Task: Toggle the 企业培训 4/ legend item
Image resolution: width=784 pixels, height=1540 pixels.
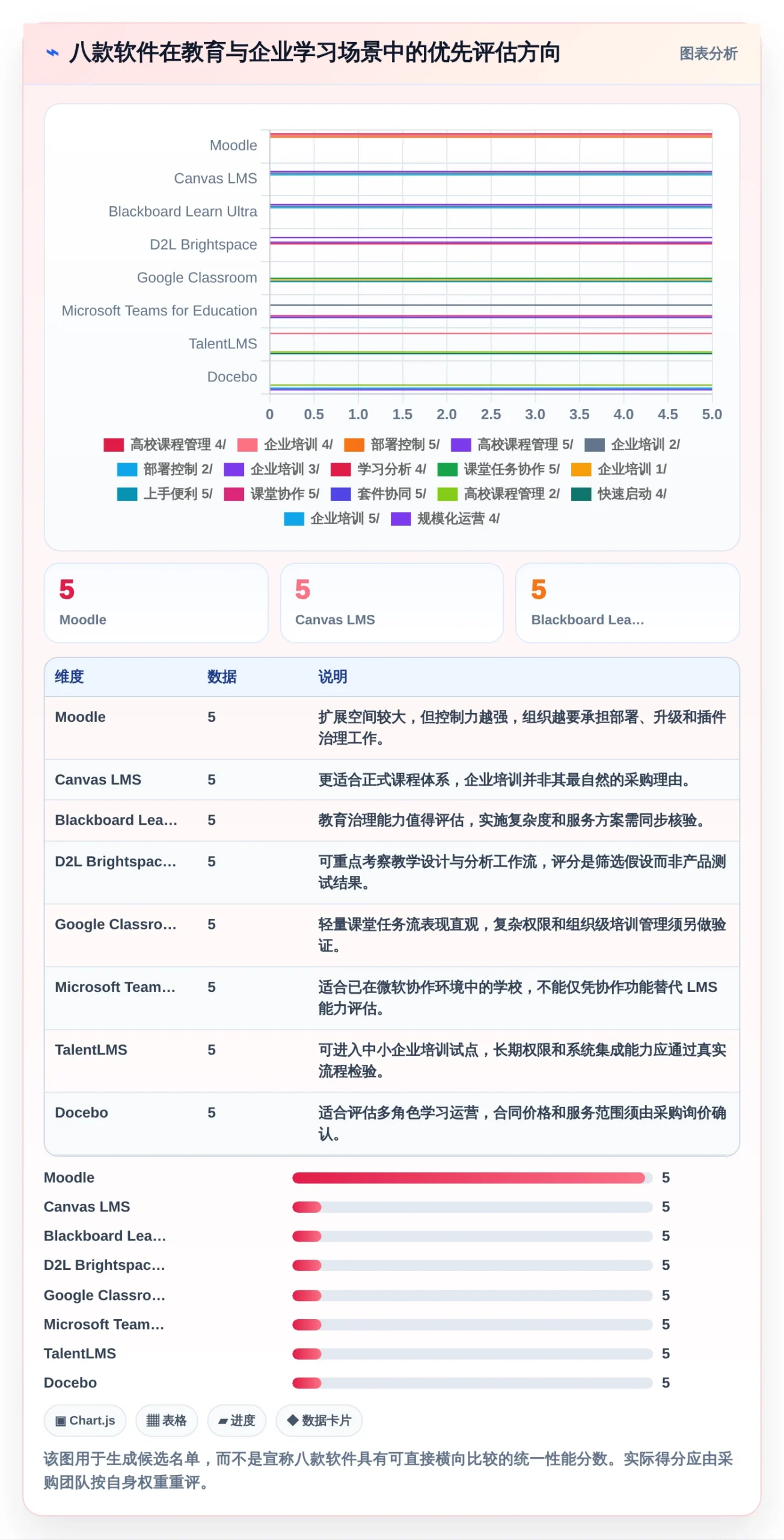Action: click(x=285, y=445)
